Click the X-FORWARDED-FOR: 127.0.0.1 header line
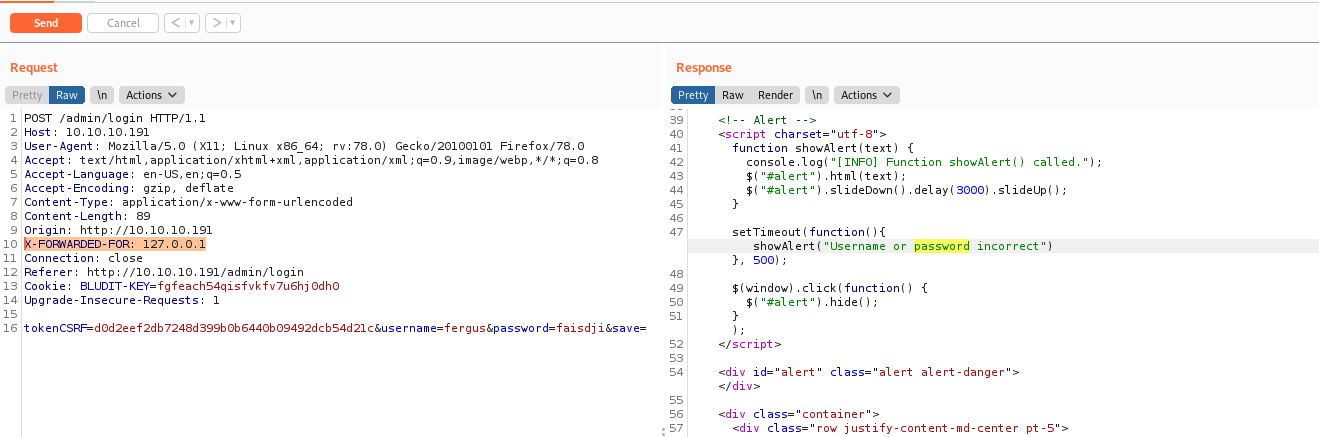 point(115,244)
